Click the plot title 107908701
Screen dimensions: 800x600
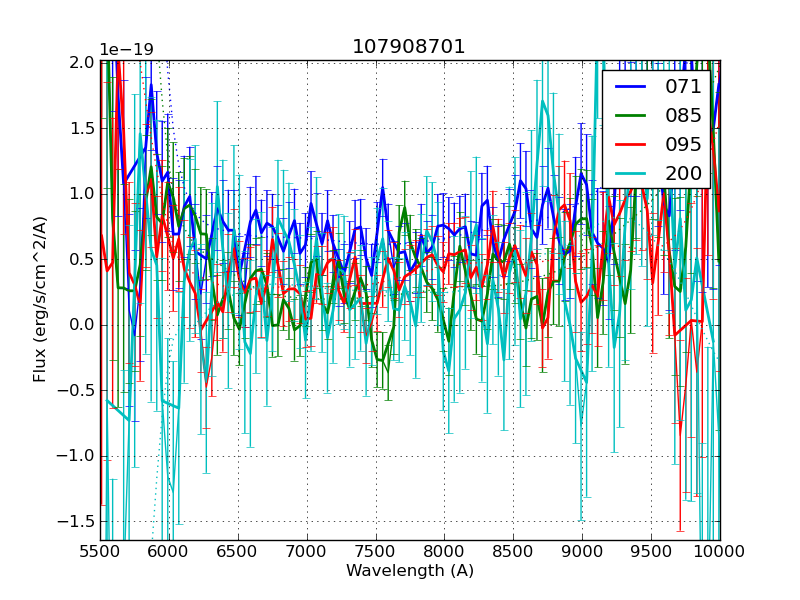409,47
